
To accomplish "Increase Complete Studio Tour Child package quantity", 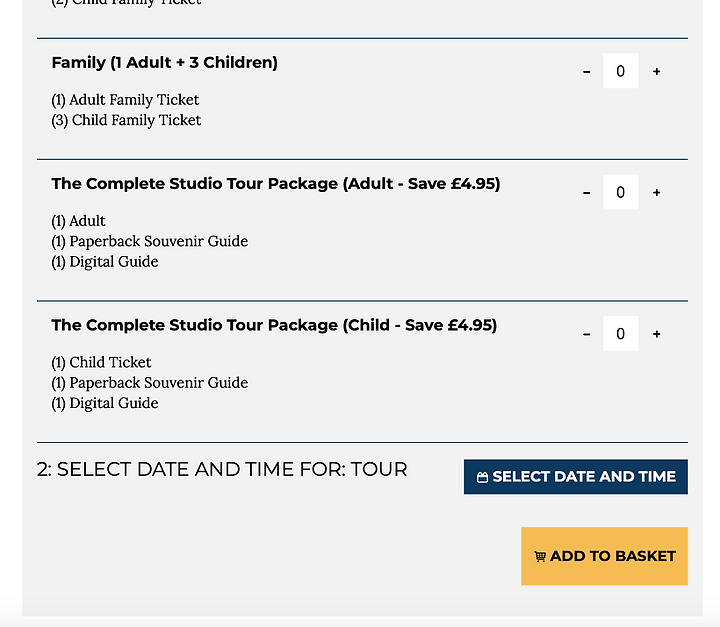I will (657, 334).
